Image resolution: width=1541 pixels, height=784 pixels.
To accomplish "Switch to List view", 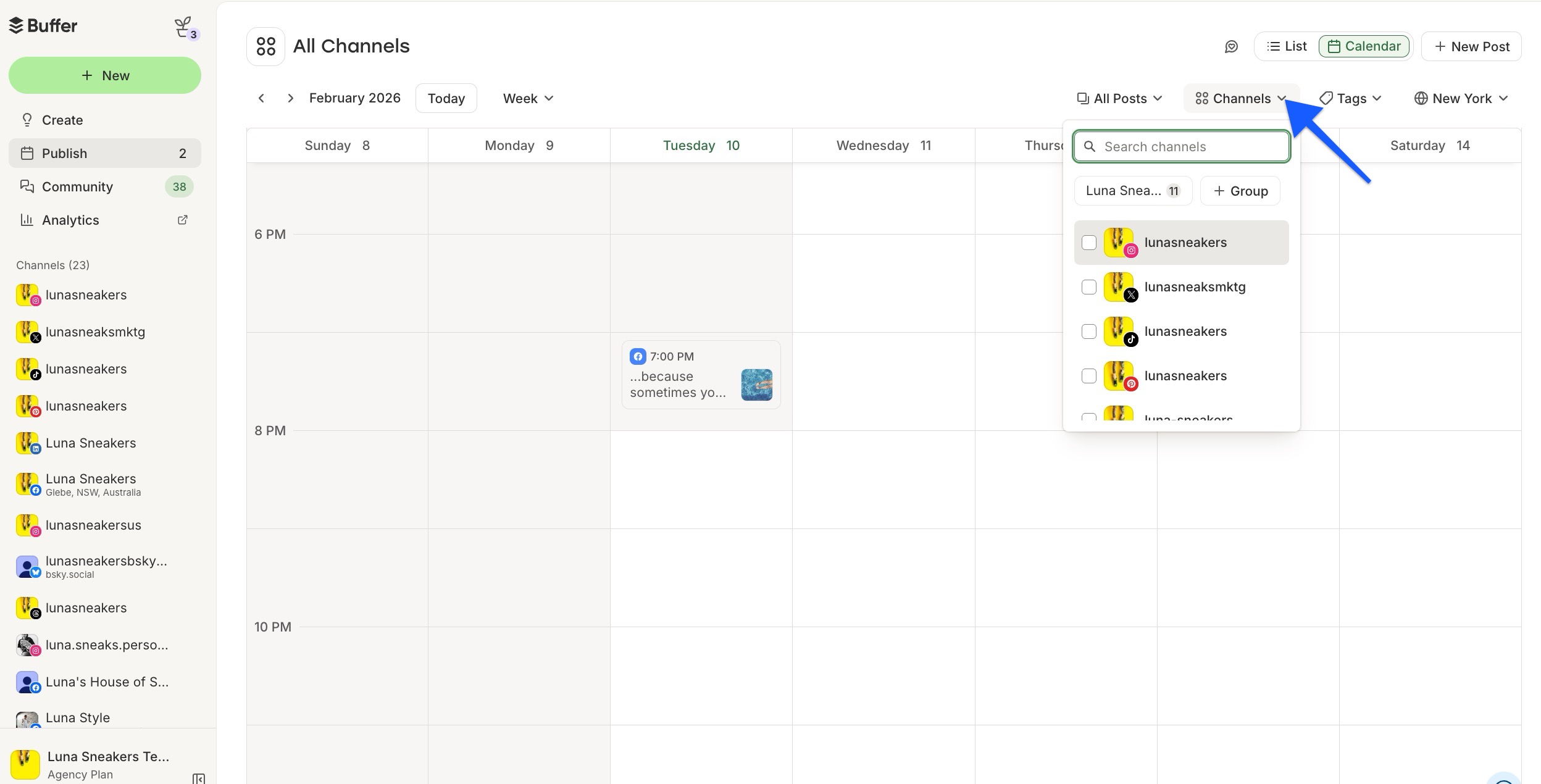I will [1287, 46].
